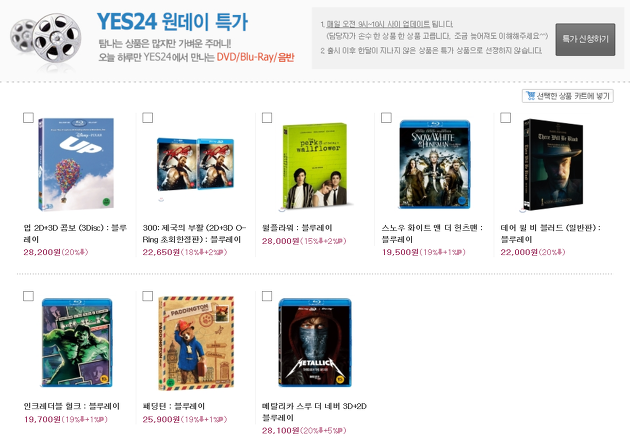Open the Metallica Through the Never cover
Image resolution: width=630 pixels, height=444 pixels.
click(315, 343)
